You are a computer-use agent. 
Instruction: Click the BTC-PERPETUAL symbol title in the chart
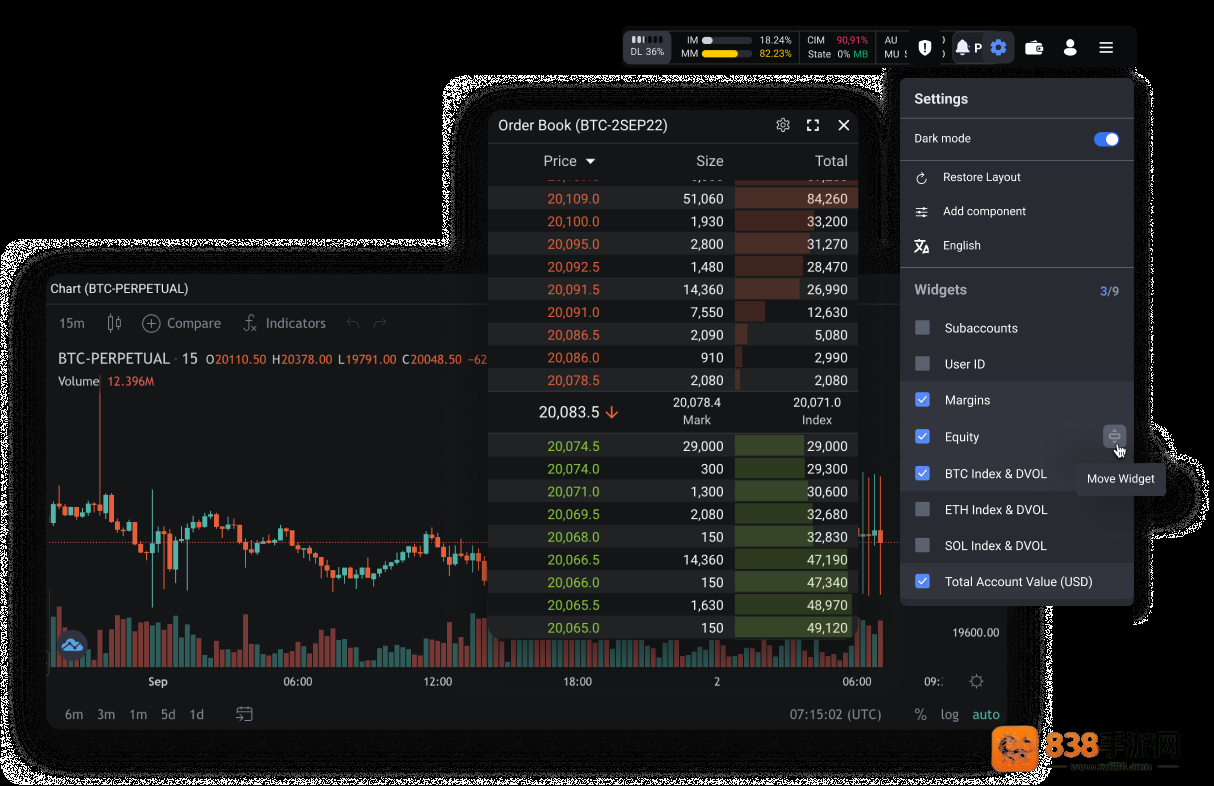click(x=114, y=358)
